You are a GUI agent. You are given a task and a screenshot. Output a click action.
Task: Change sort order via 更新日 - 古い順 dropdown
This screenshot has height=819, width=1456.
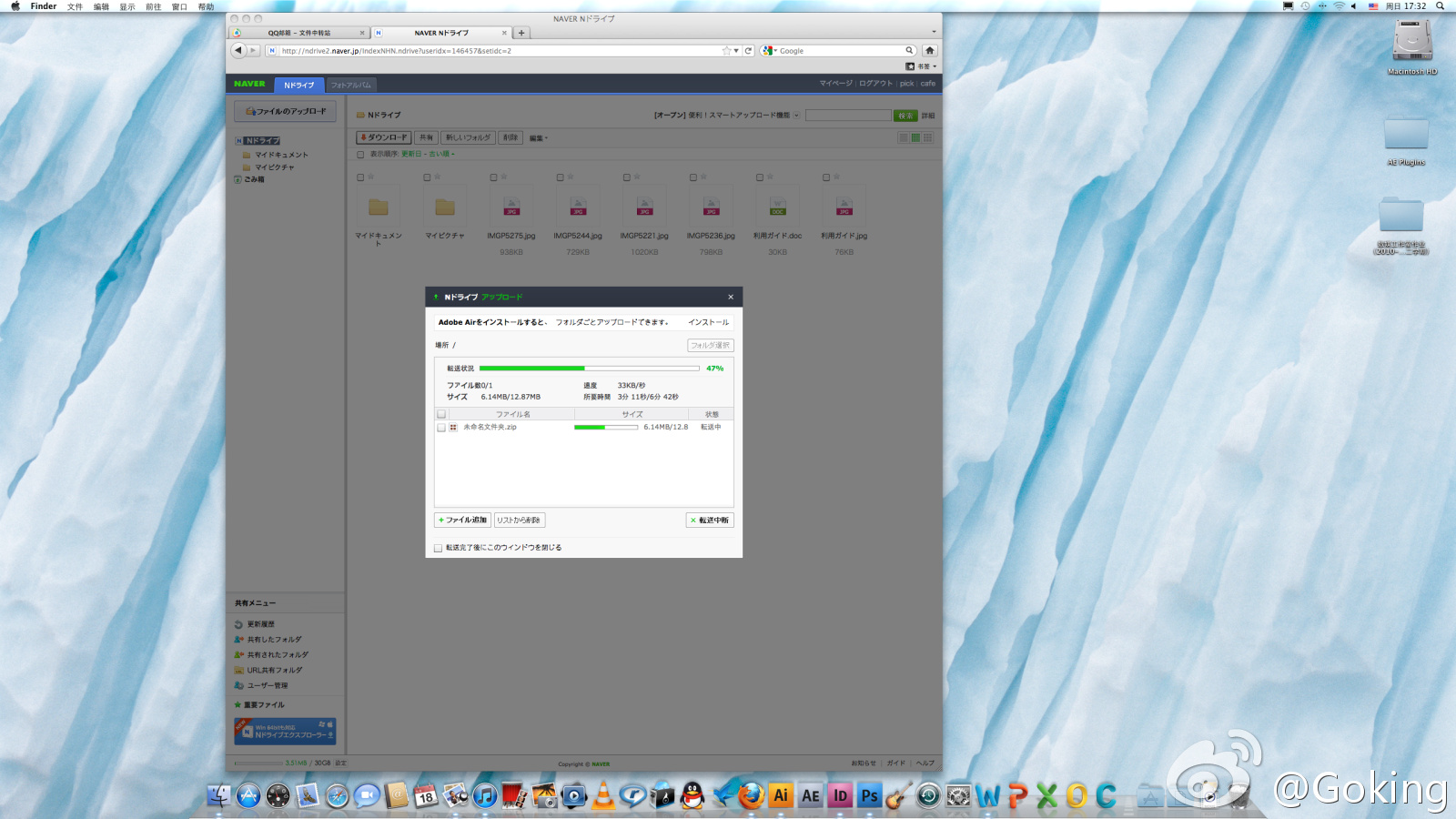428,154
